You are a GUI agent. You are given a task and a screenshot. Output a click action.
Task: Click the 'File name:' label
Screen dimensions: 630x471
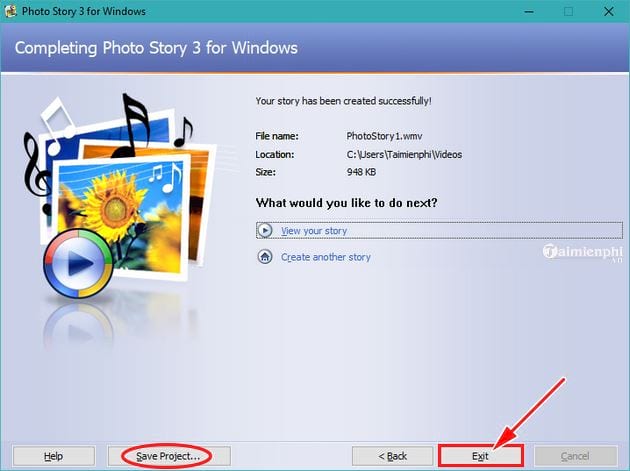277,136
